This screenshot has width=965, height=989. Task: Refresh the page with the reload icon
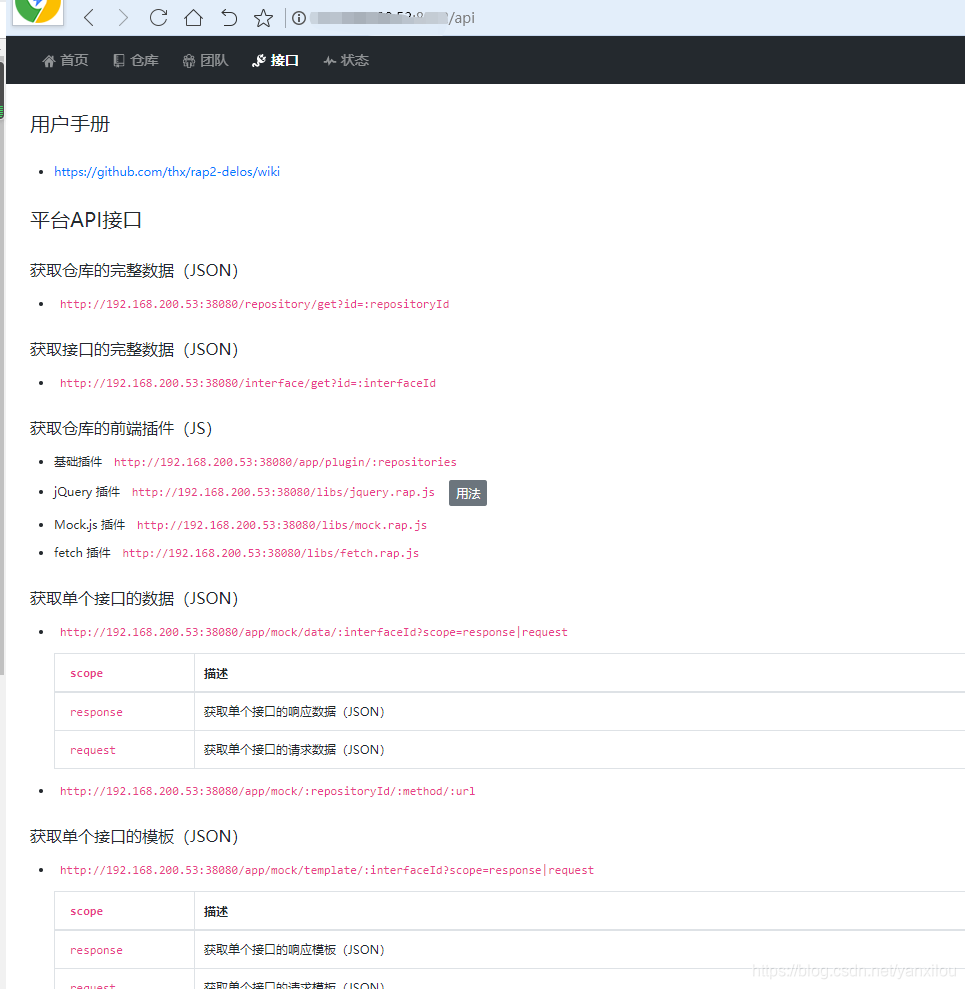click(158, 17)
